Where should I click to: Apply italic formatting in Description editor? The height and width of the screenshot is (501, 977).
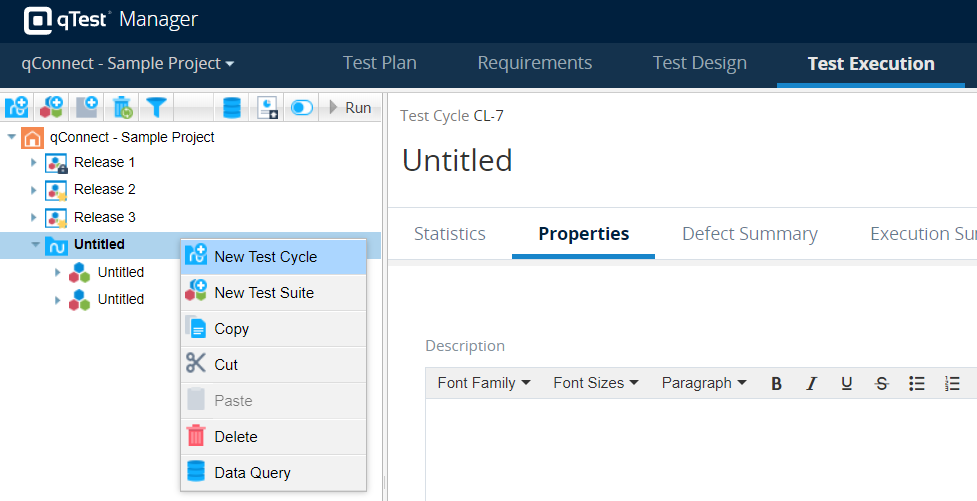[x=811, y=383]
